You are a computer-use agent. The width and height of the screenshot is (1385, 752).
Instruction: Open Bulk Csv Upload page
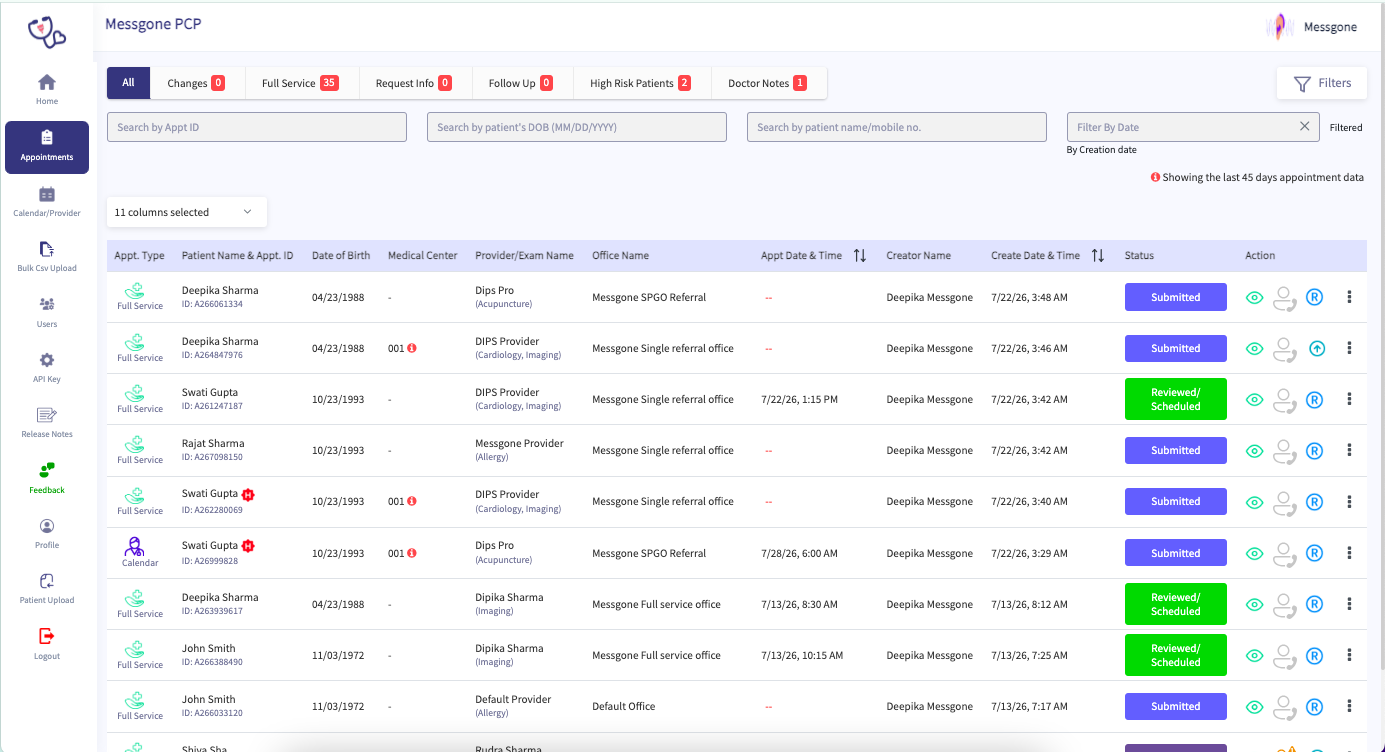[x=47, y=256]
